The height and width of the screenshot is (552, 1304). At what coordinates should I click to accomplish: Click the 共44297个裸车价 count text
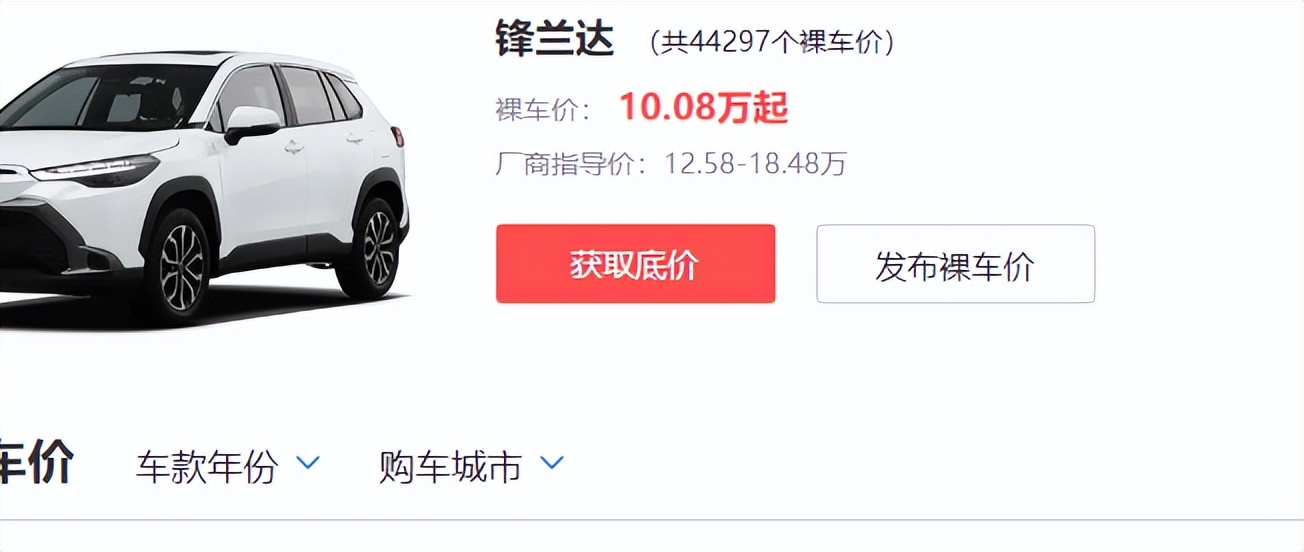coord(771,42)
